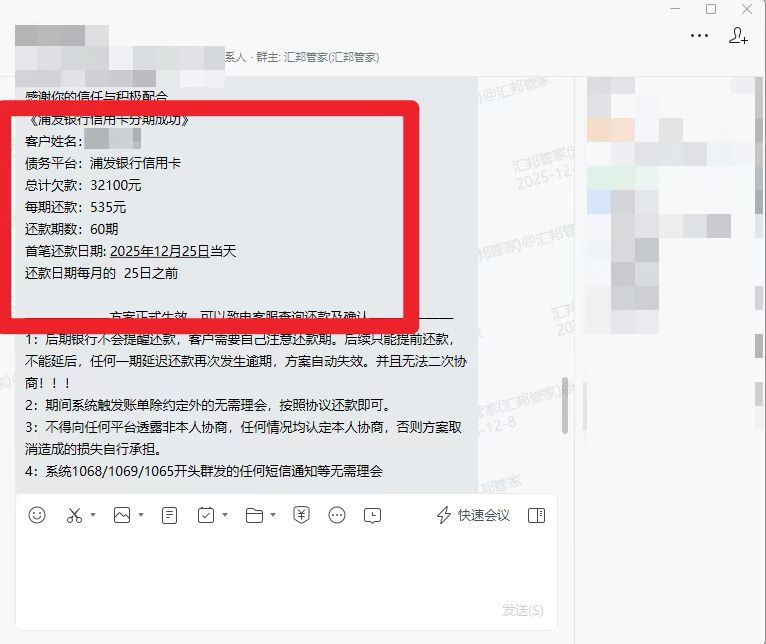Open the more functions bubble icon
This screenshot has width=766, height=644.
[337, 515]
